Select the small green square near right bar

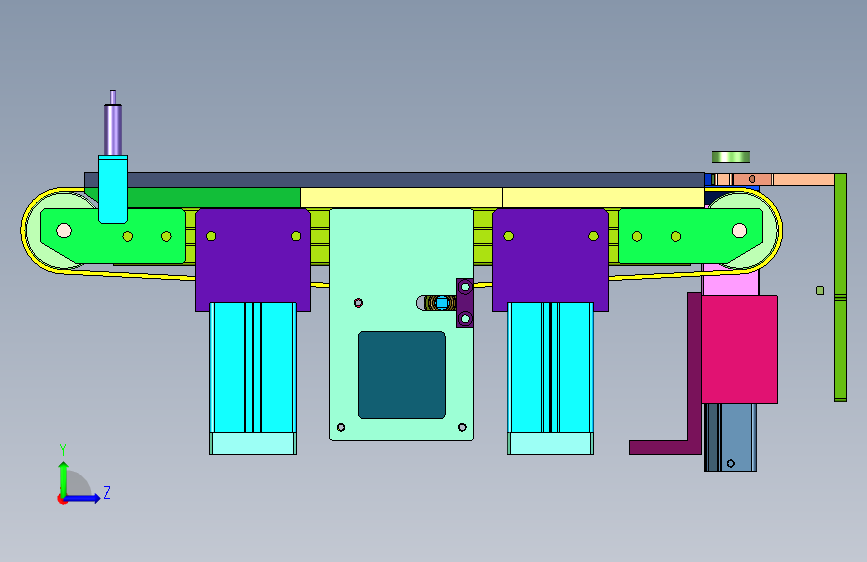tap(820, 290)
